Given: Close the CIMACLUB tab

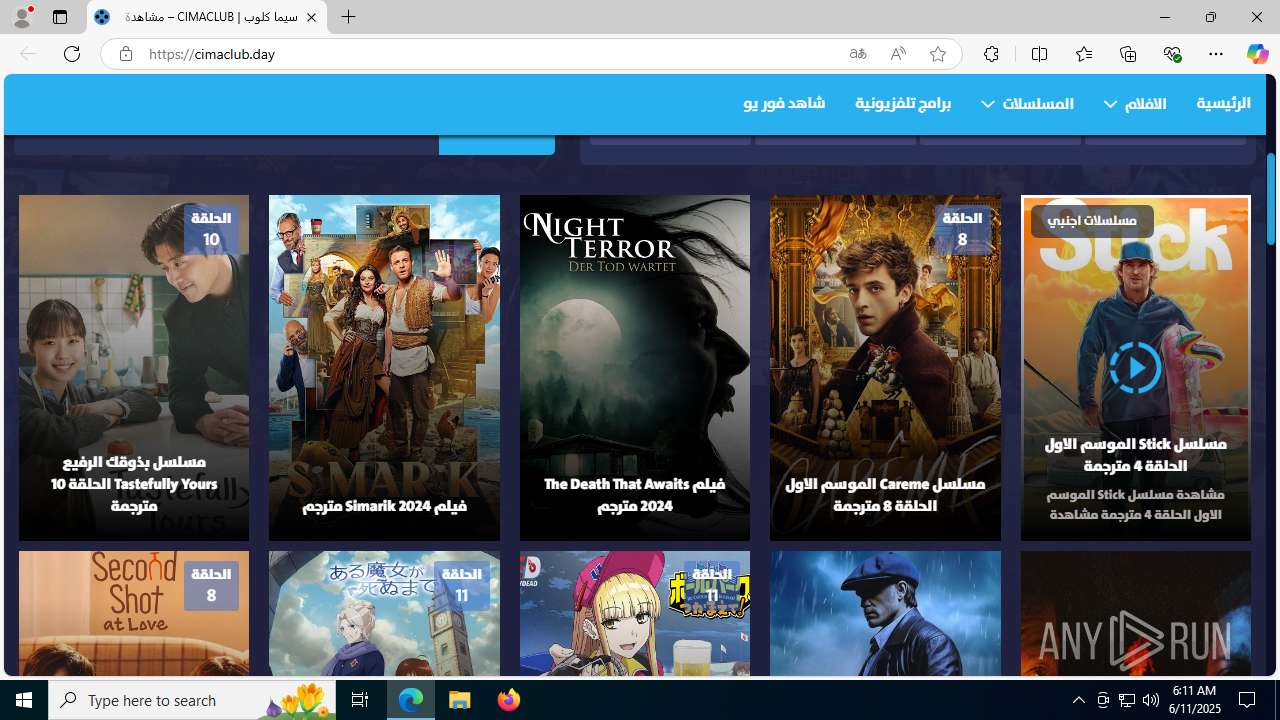Looking at the screenshot, I should [311, 17].
